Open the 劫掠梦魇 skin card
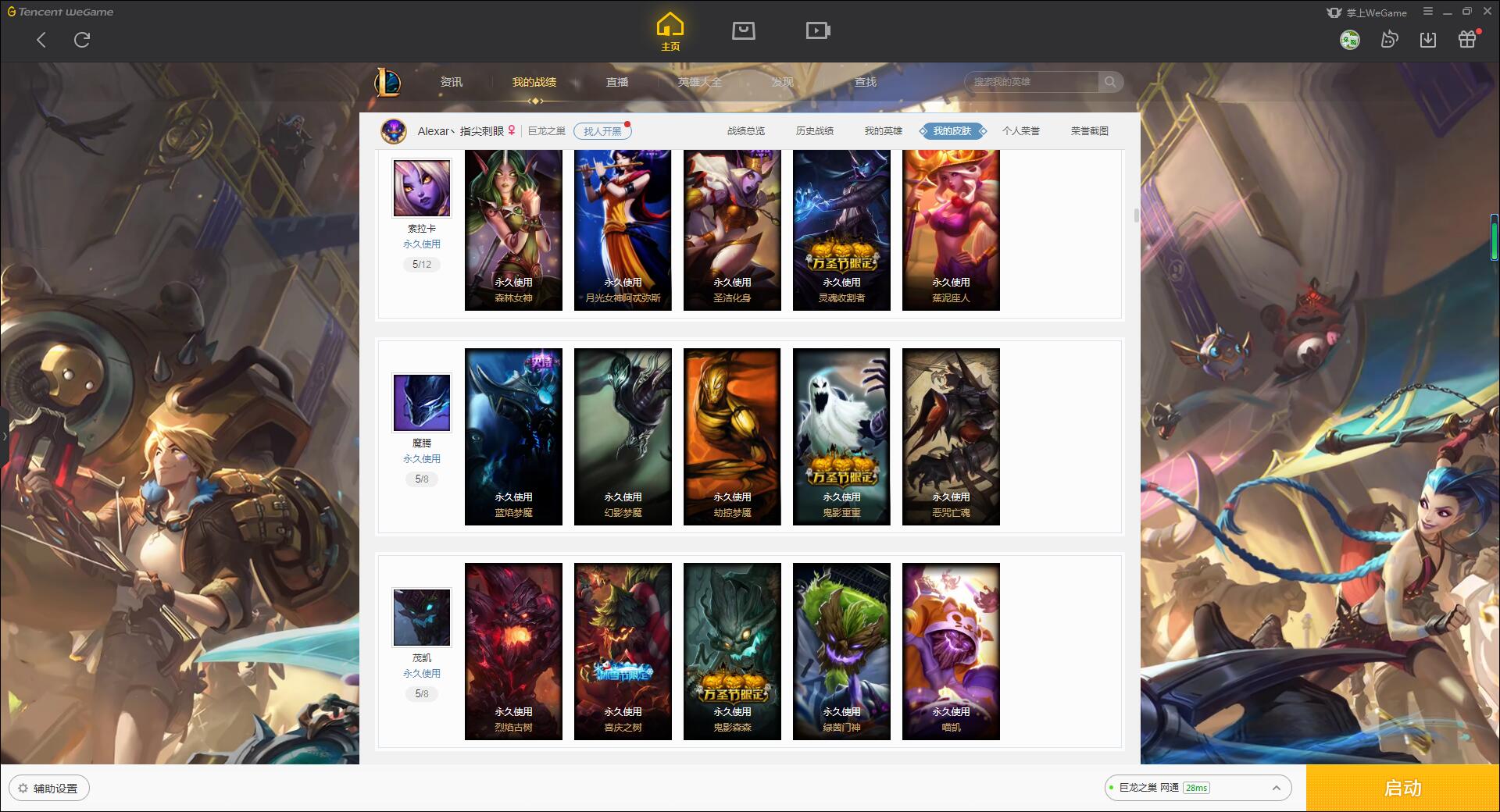The image size is (1500, 812). pyautogui.click(x=732, y=436)
